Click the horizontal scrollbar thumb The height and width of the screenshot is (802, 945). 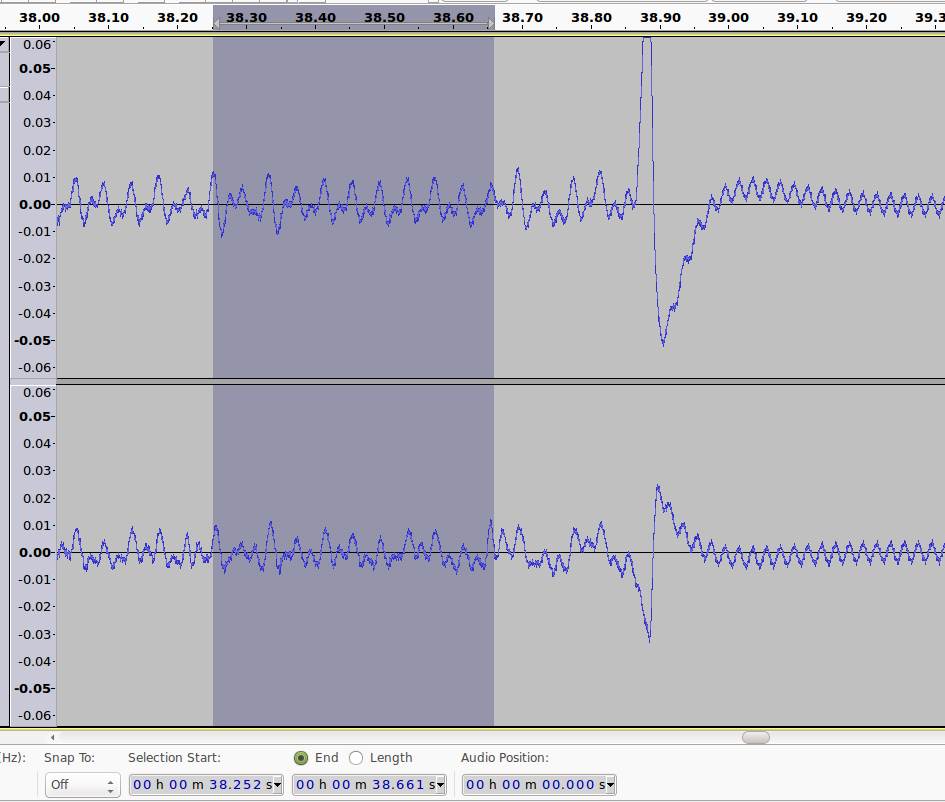click(x=756, y=737)
